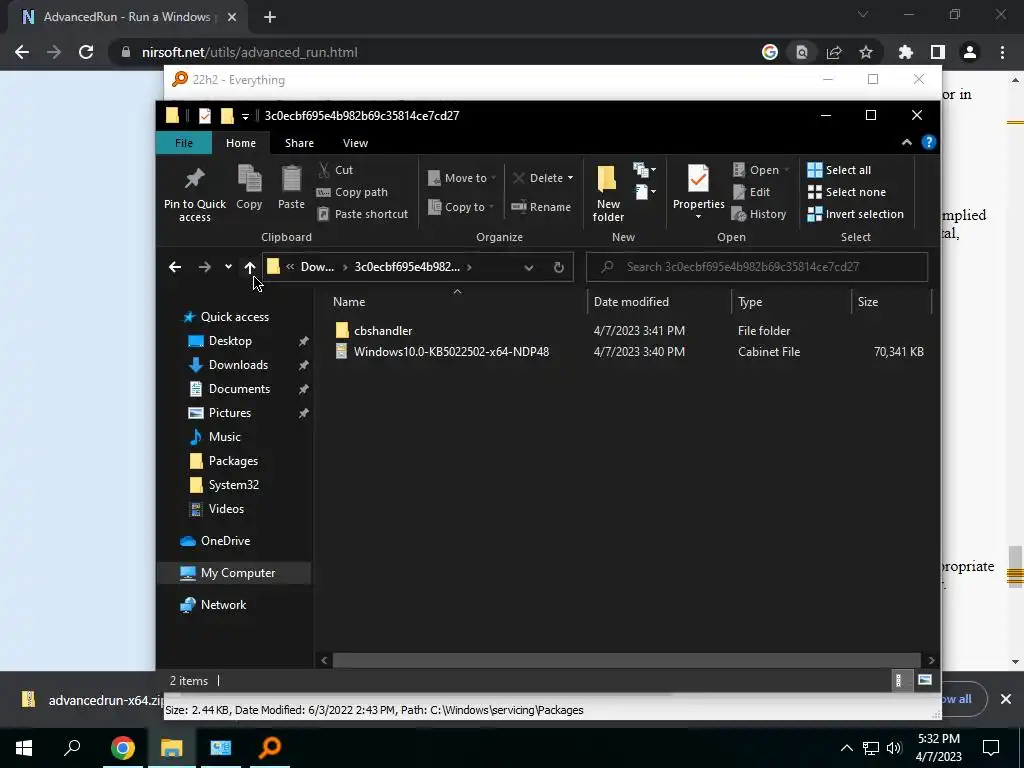Open Explorer Help icon
1024x768 pixels.
tap(929, 142)
